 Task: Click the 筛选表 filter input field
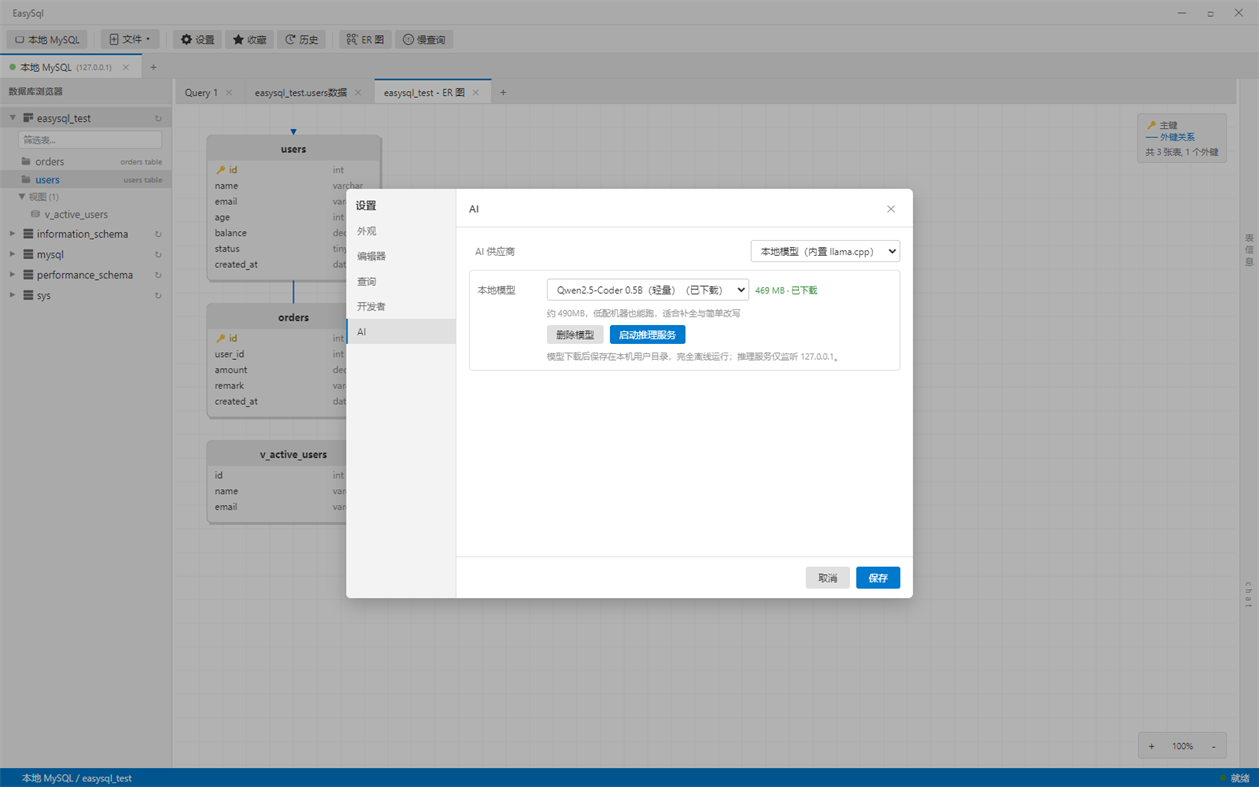click(90, 140)
